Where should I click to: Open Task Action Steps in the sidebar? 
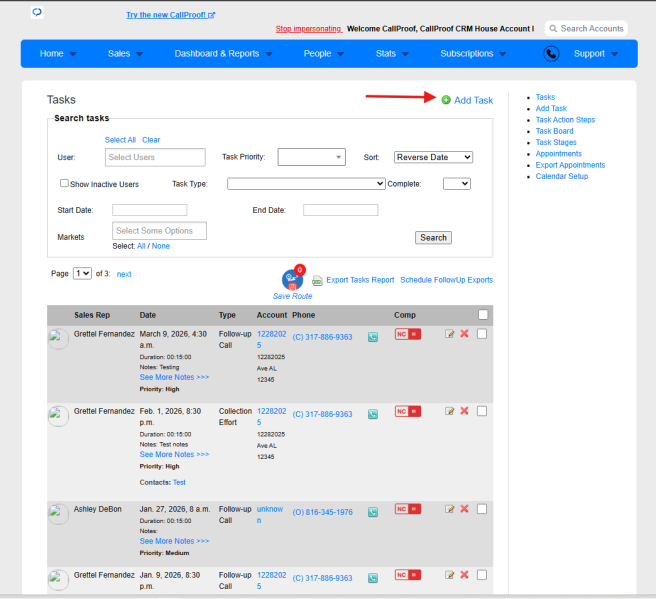point(565,120)
